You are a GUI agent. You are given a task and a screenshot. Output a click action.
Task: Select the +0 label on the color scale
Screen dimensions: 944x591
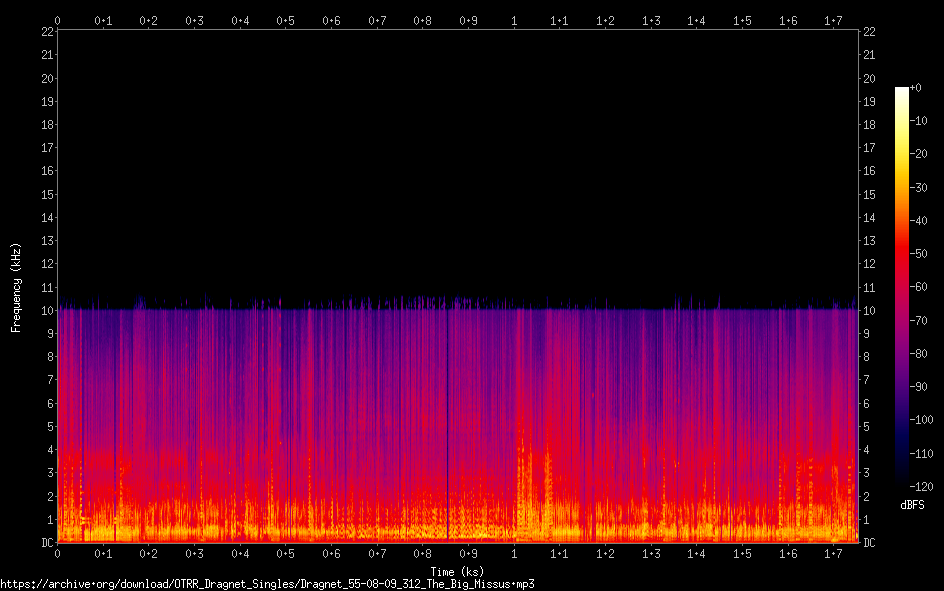pos(917,88)
